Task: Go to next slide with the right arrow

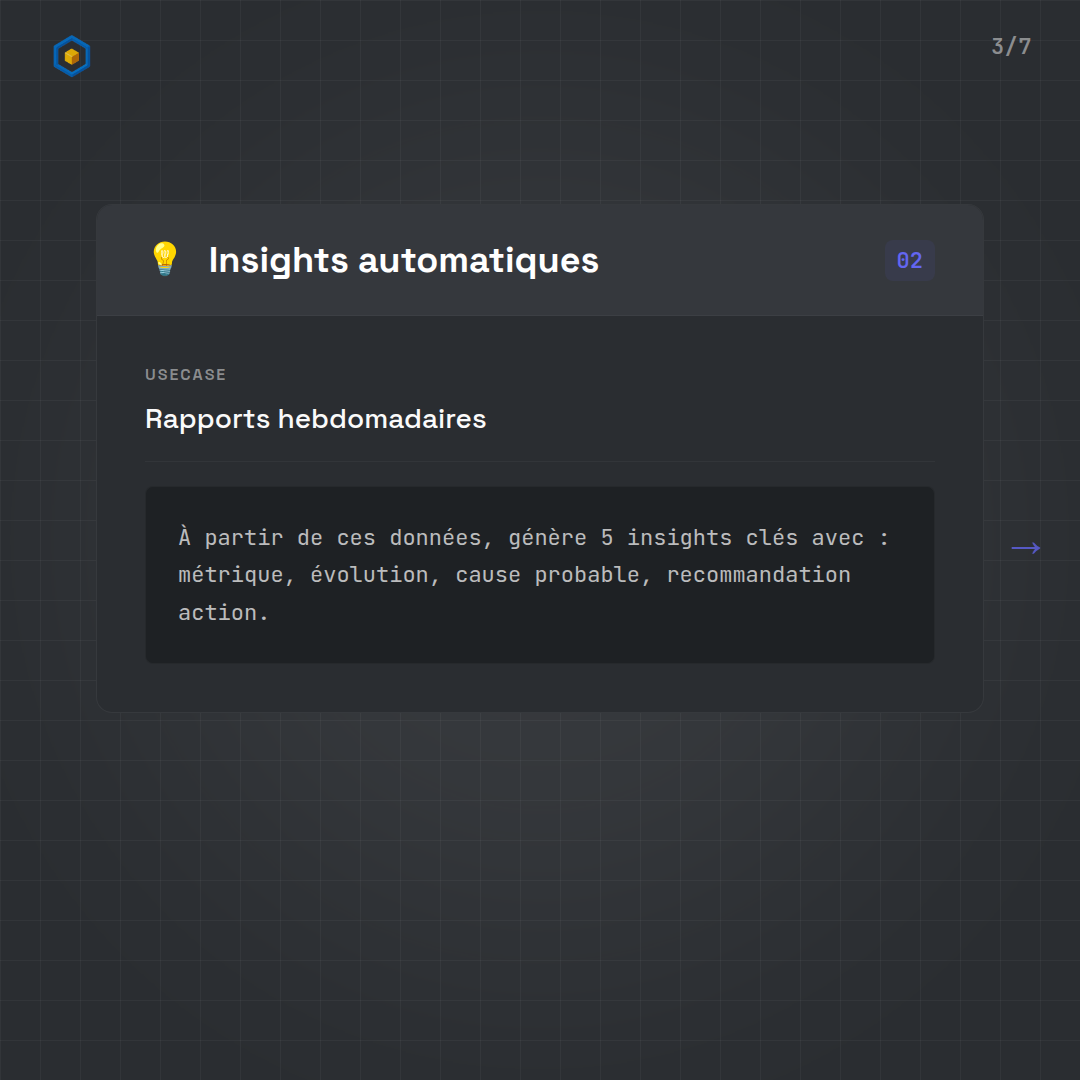Action: 1026,548
